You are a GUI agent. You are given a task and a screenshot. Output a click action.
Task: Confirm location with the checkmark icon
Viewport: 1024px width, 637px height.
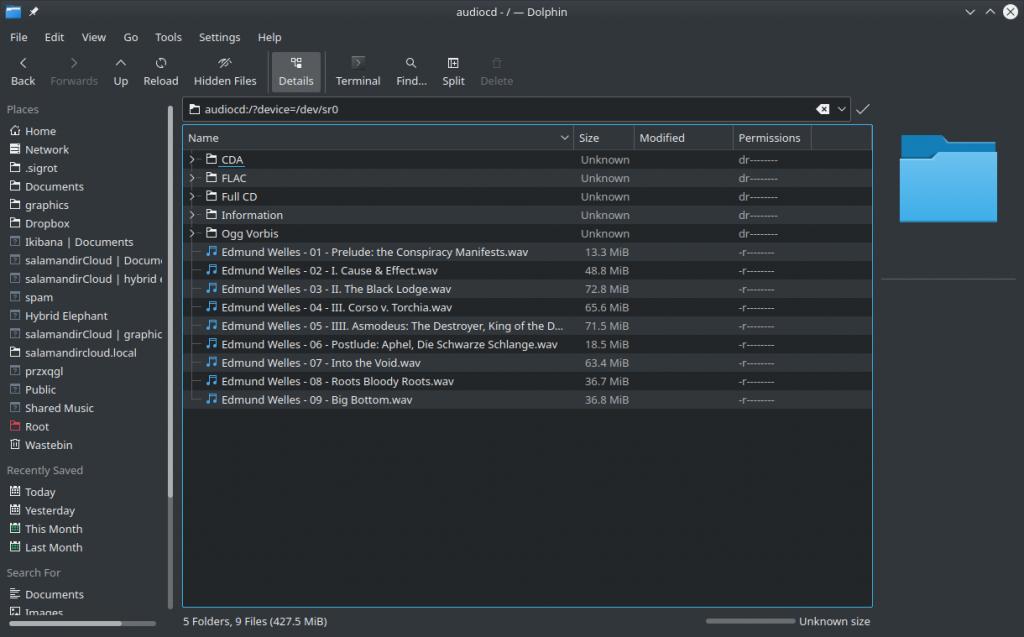click(x=863, y=109)
